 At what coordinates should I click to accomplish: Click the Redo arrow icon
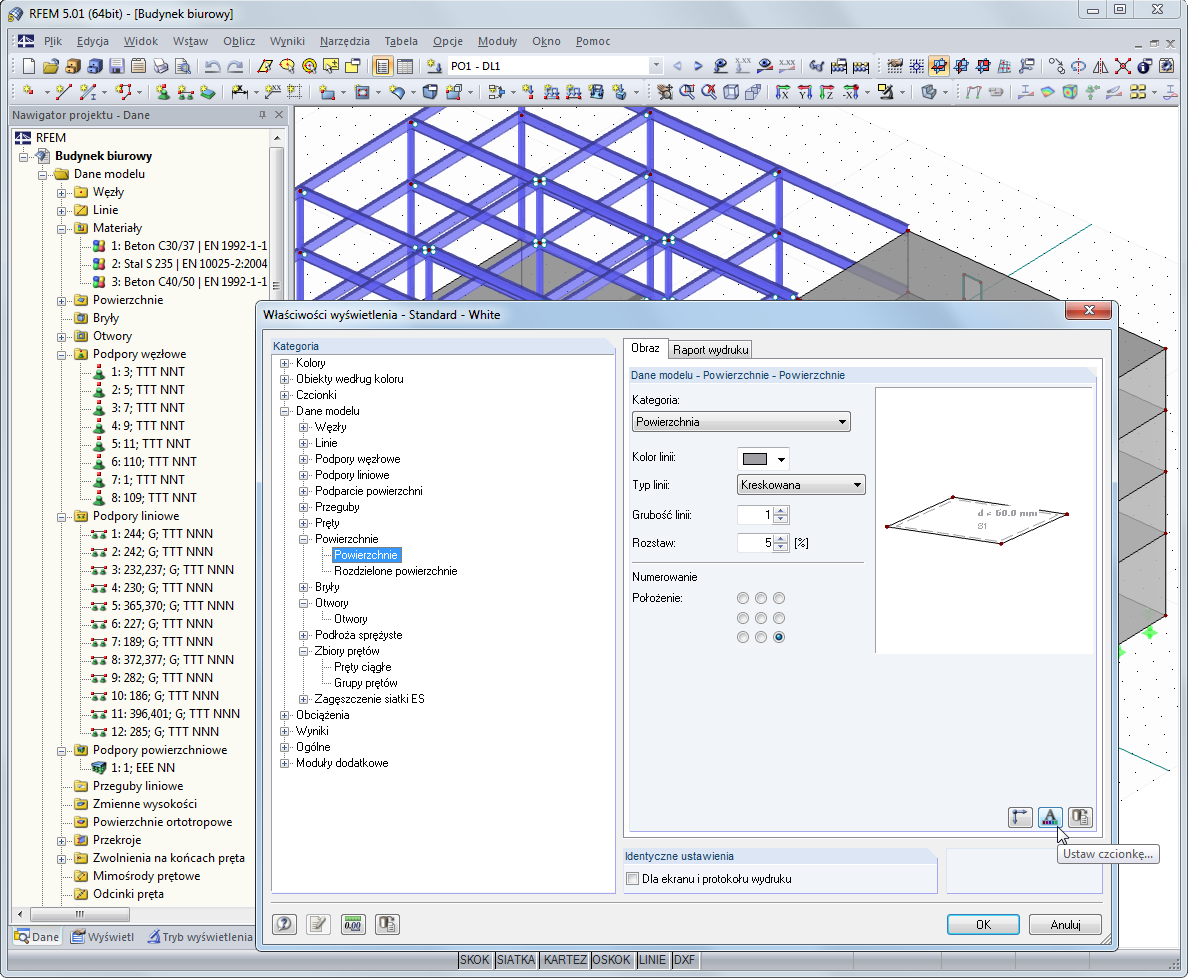coord(236,67)
